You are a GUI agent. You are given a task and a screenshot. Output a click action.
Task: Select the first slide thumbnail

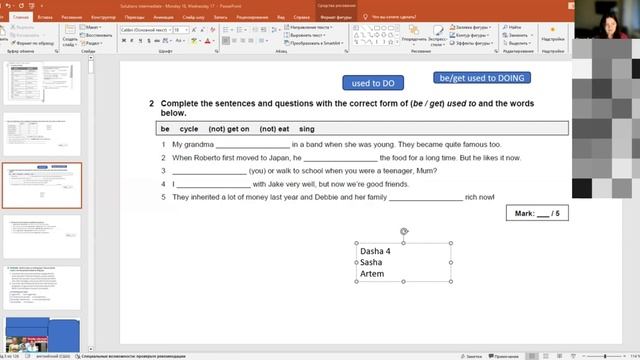42,83
